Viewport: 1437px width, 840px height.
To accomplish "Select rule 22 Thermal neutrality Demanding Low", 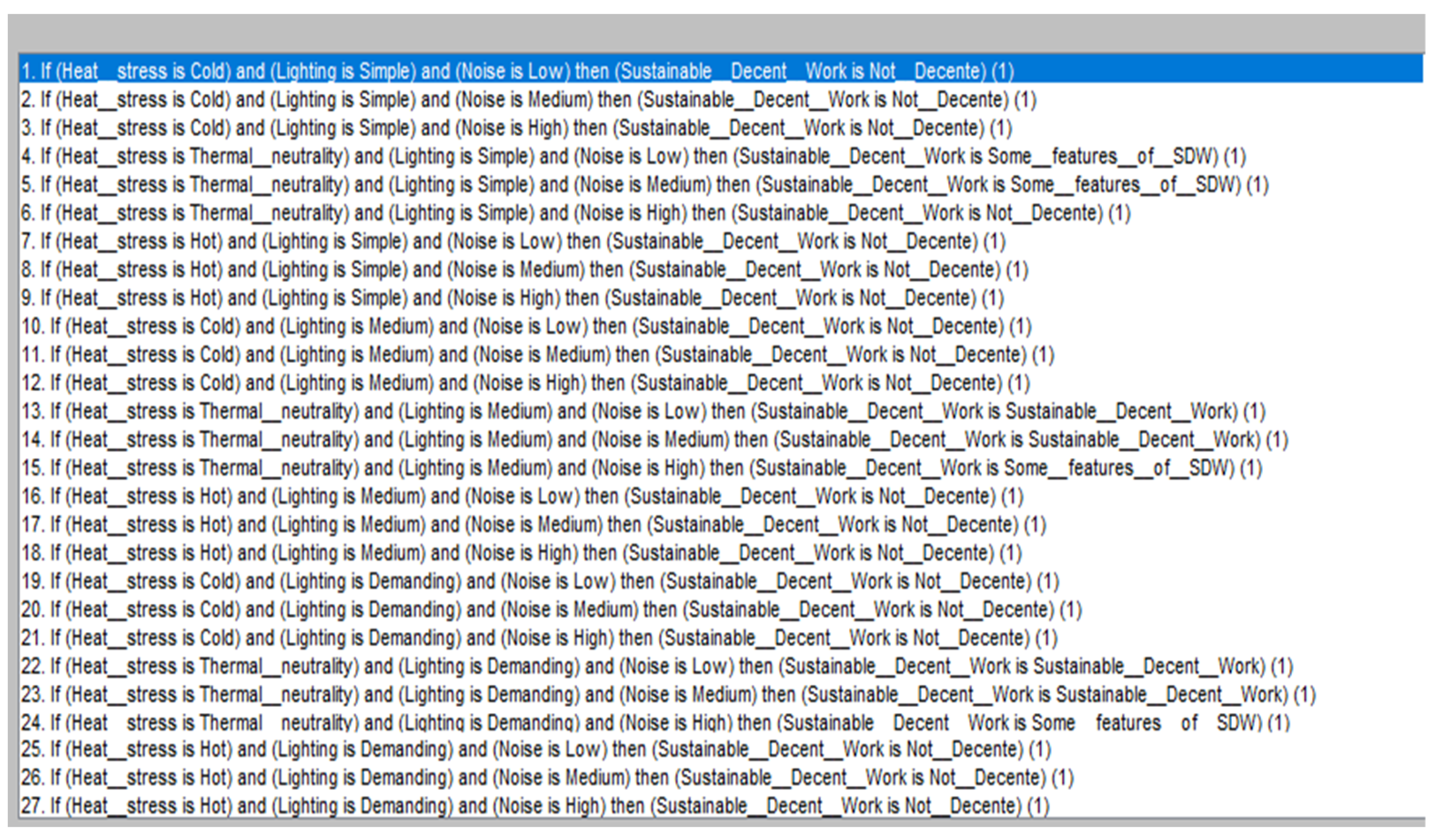I will (x=656, y=667).
